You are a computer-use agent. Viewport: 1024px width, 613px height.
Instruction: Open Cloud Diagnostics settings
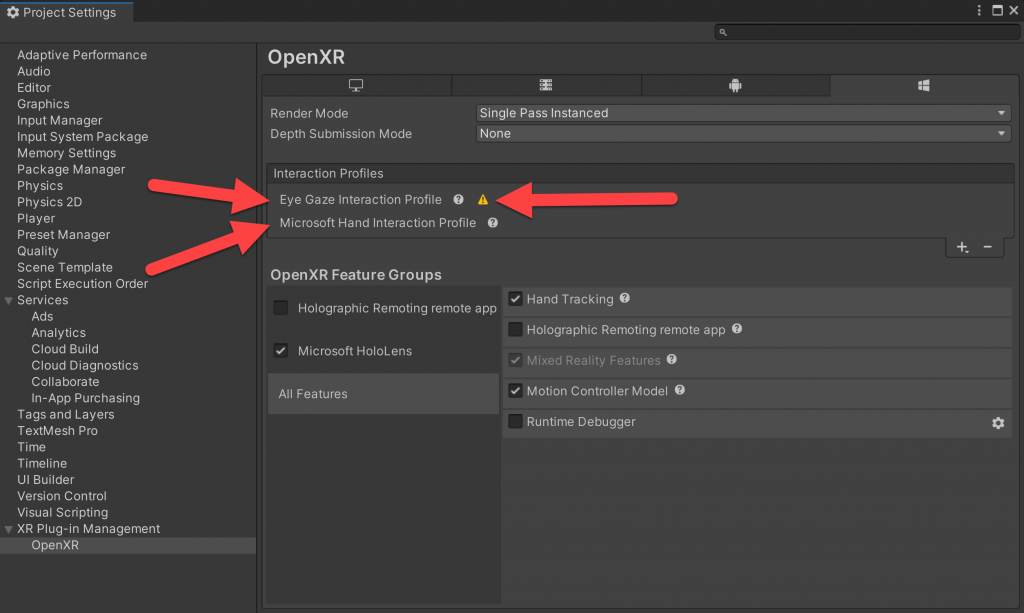coord(85,365)
